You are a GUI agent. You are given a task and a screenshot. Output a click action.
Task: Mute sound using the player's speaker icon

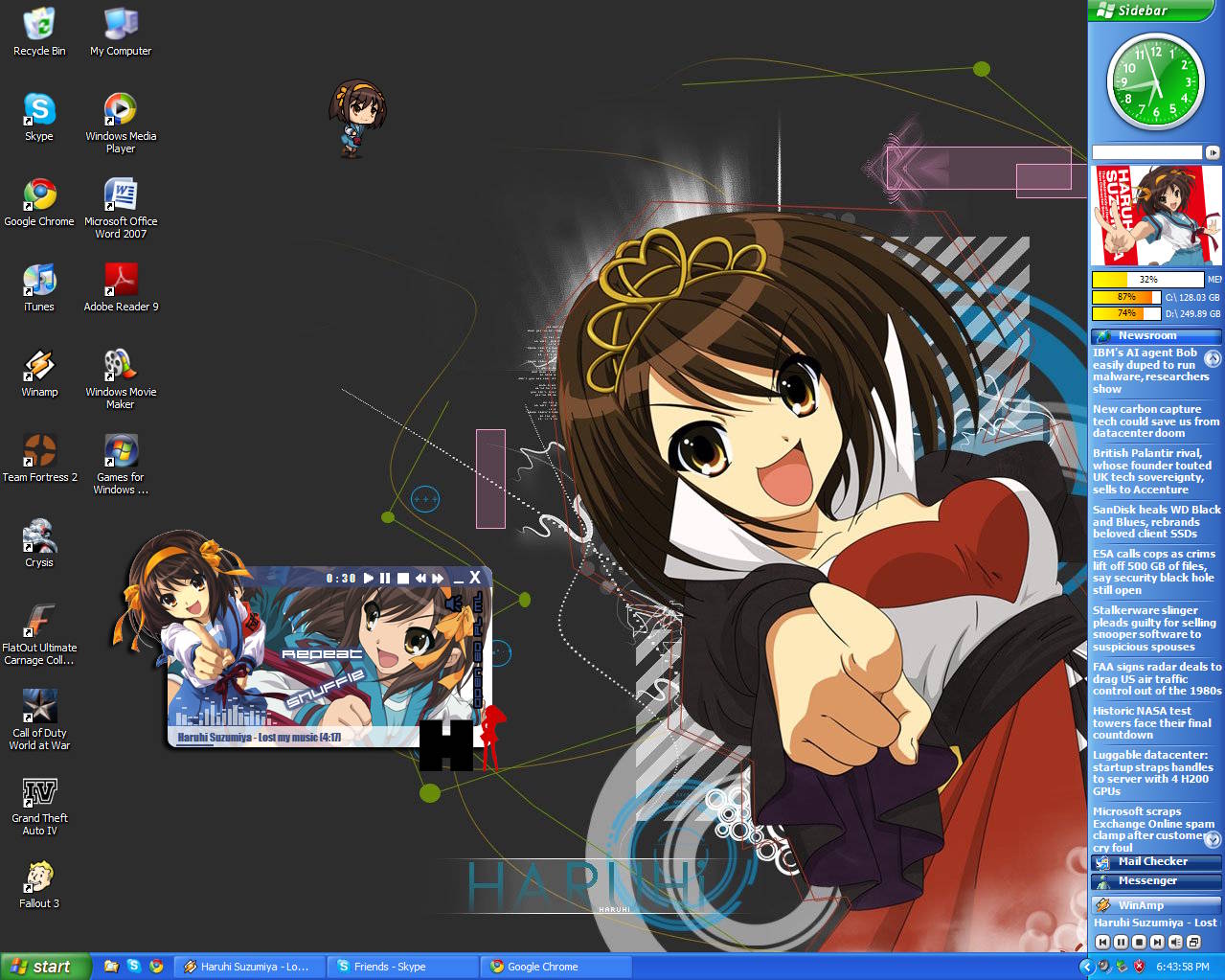(x=454, y=604)
